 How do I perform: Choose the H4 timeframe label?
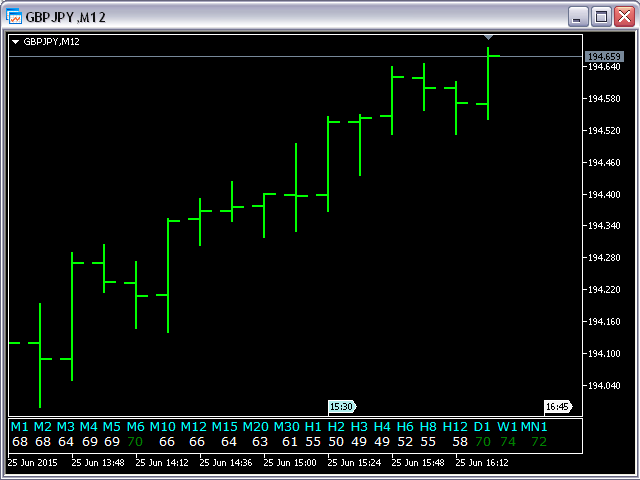(382, 427)
